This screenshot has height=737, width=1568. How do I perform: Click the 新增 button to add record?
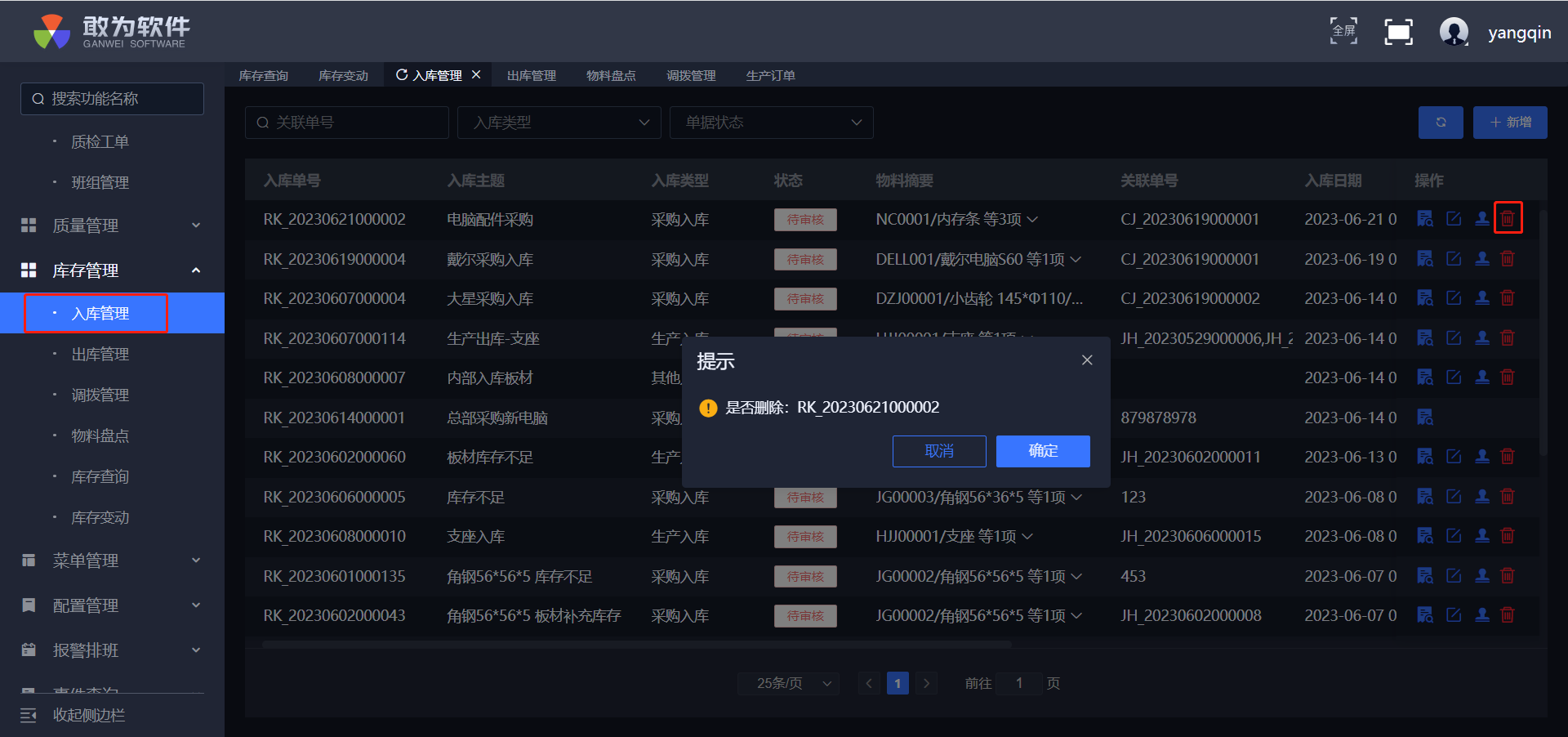click(x=1510, y=123)
